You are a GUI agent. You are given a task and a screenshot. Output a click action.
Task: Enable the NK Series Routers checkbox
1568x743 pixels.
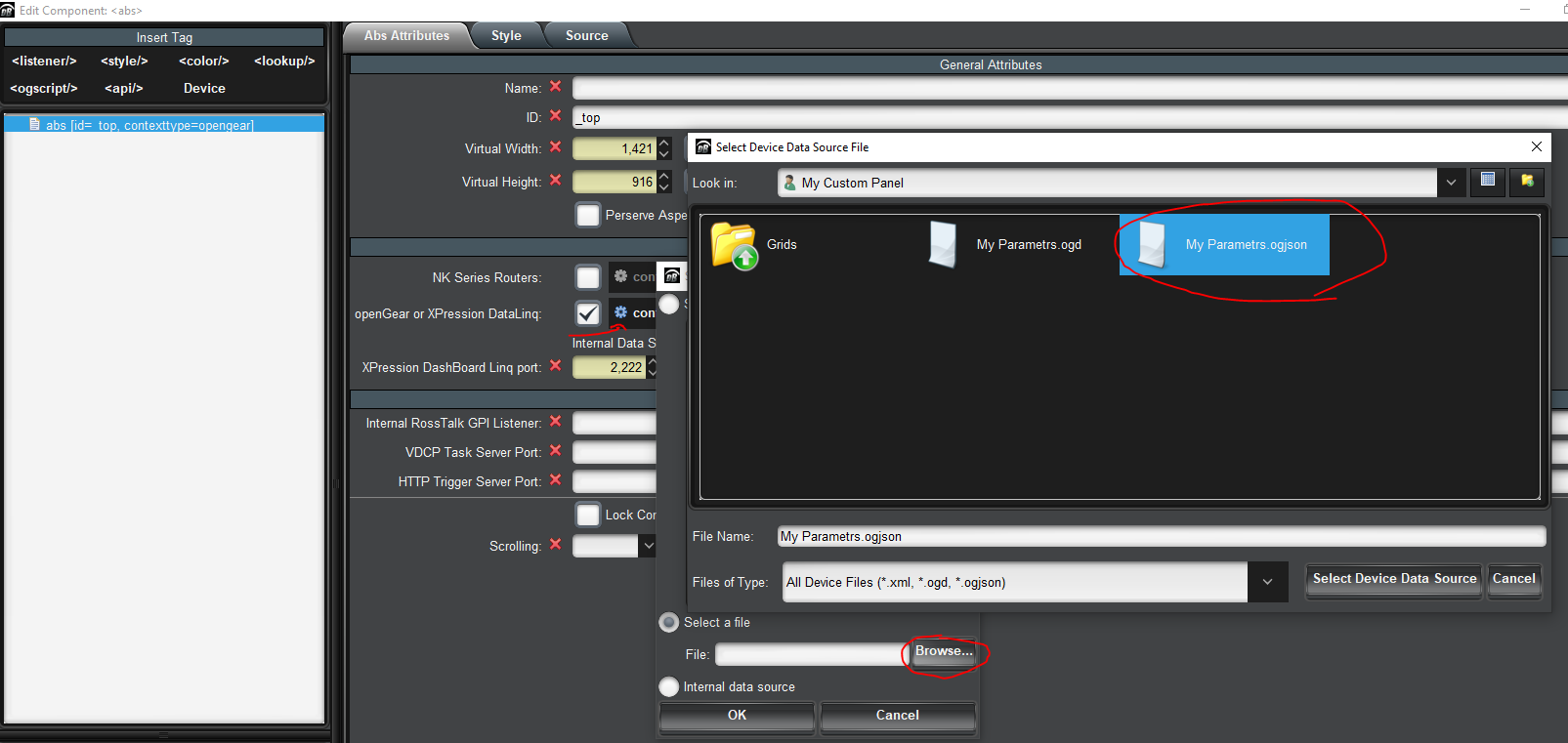588,277
